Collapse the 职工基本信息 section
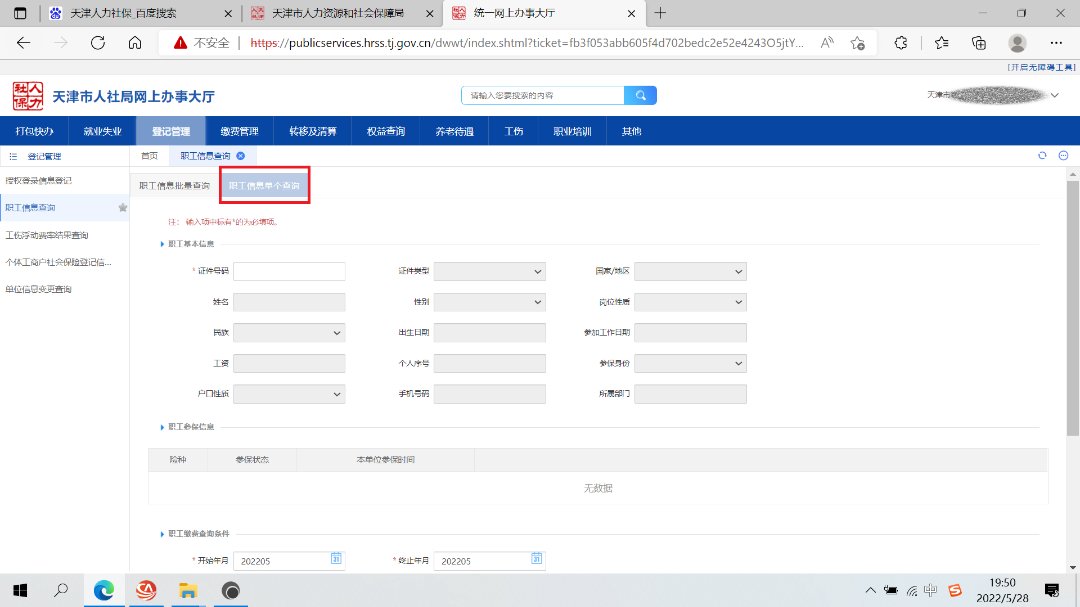Screen dimensions: 1080x607 tap(163, 244)
